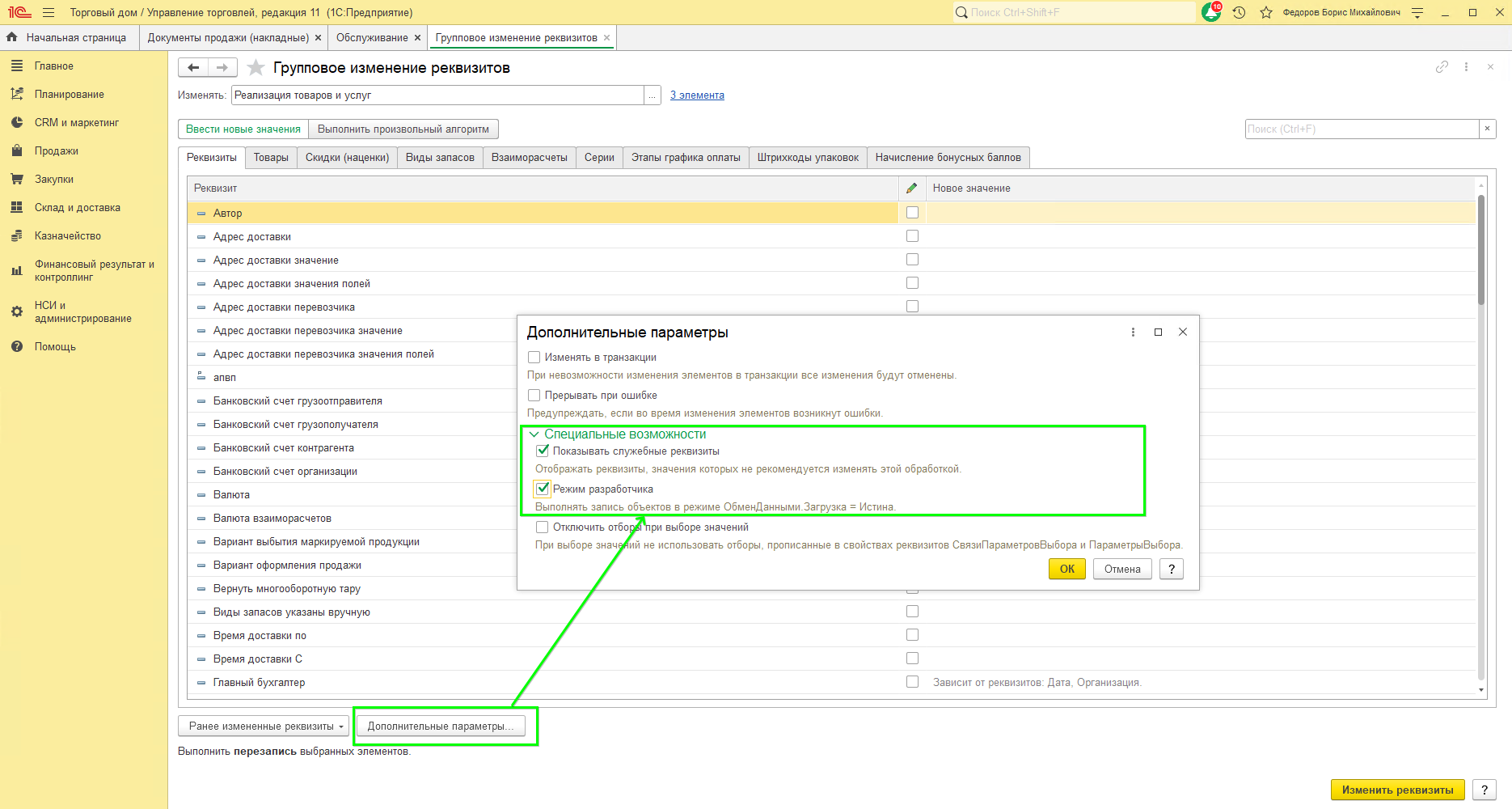Uncheck Режим разработчика checkbox

(543, 489)
